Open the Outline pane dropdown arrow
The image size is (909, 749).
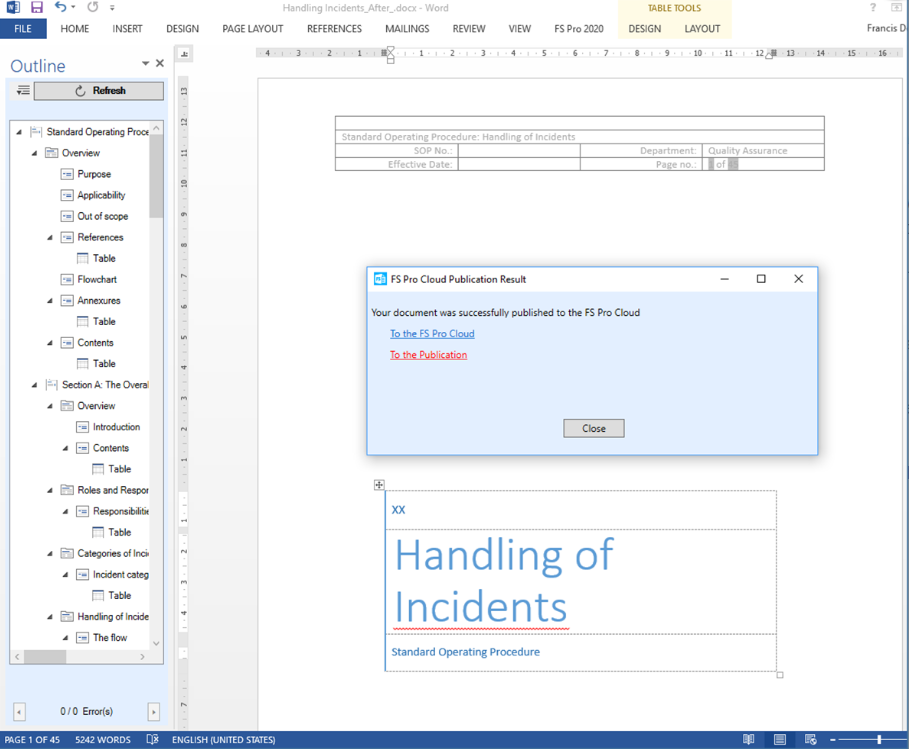point(144,62)
